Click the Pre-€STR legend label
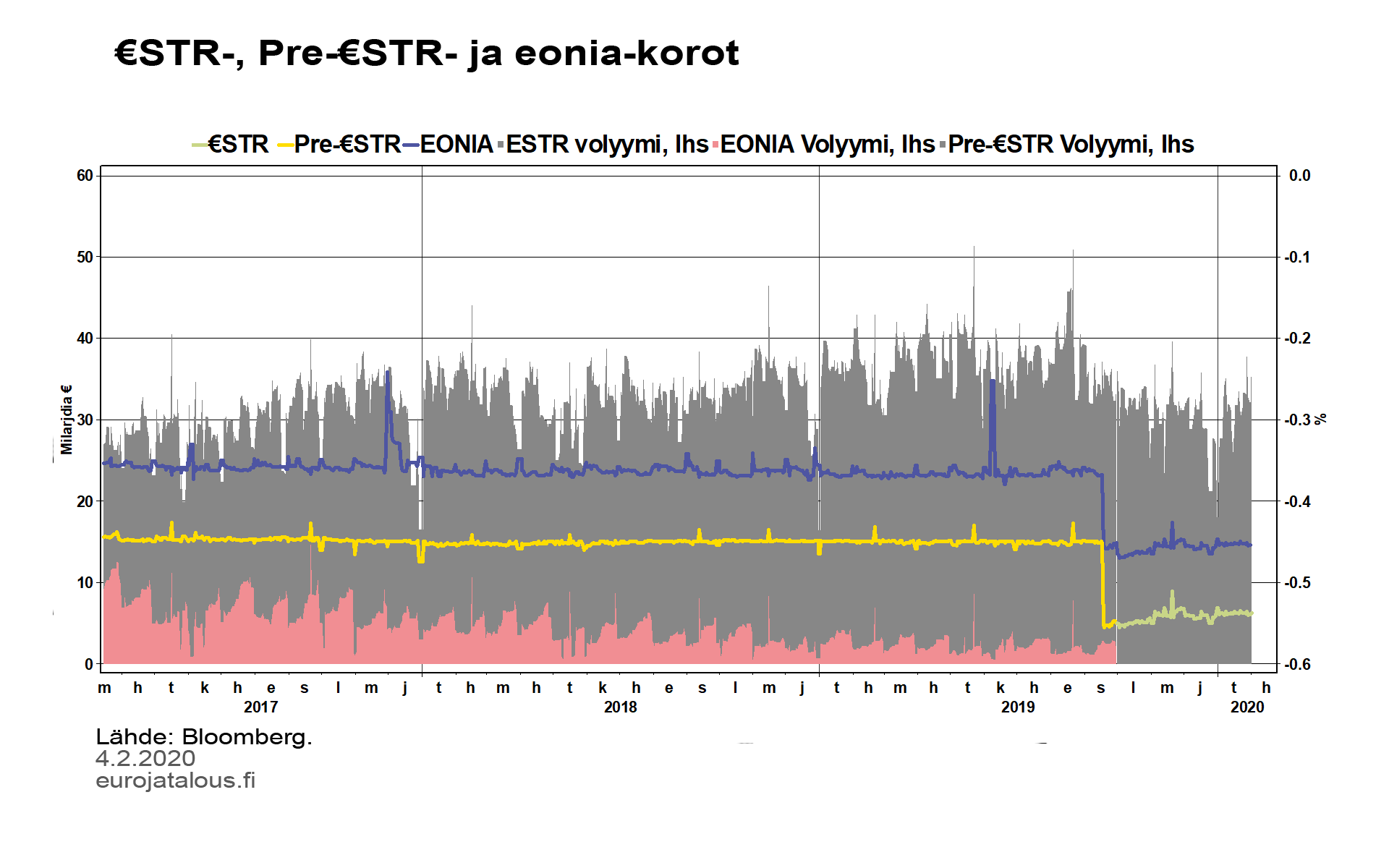This screenshot has width=1389, height=868. click(347, 144)
